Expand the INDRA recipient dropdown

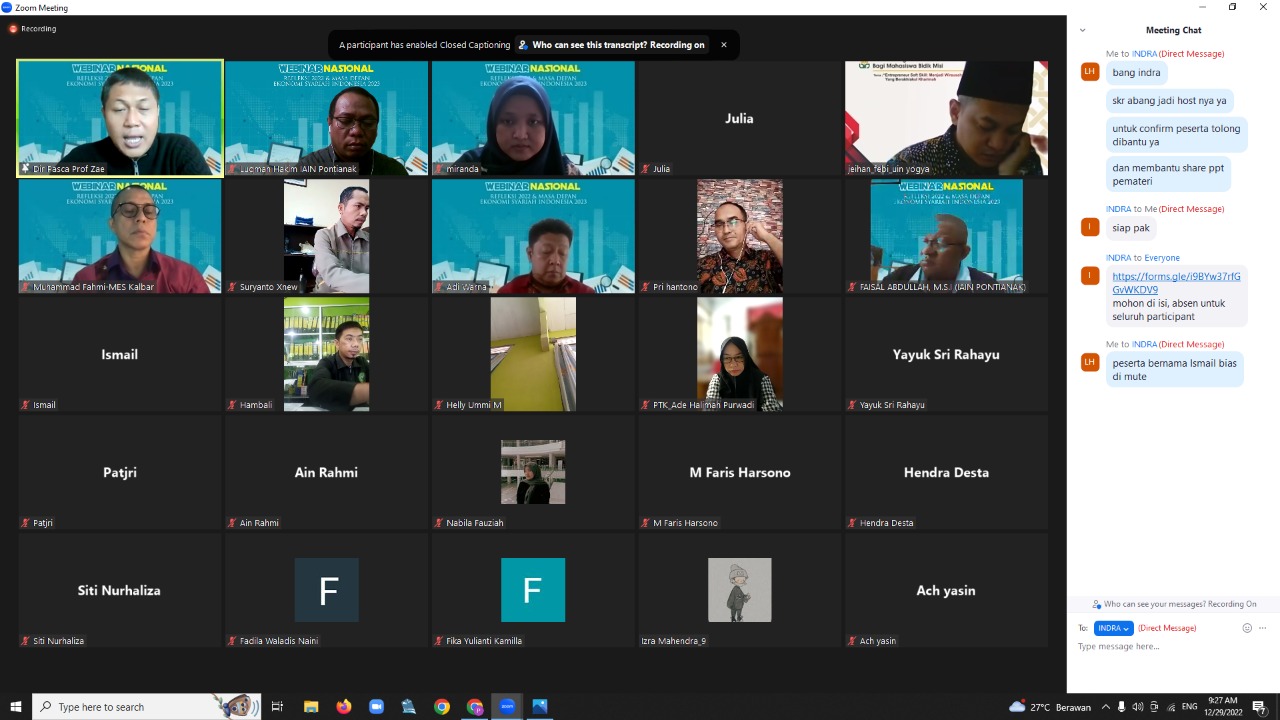click(1113, 628)
